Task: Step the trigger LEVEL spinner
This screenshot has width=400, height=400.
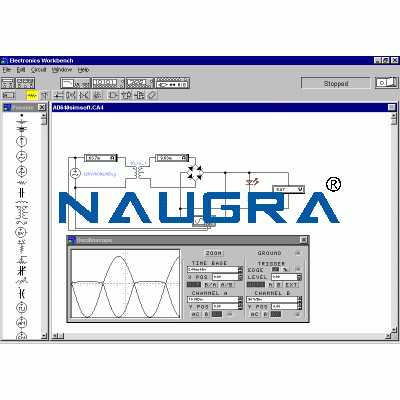Action: 299,277
